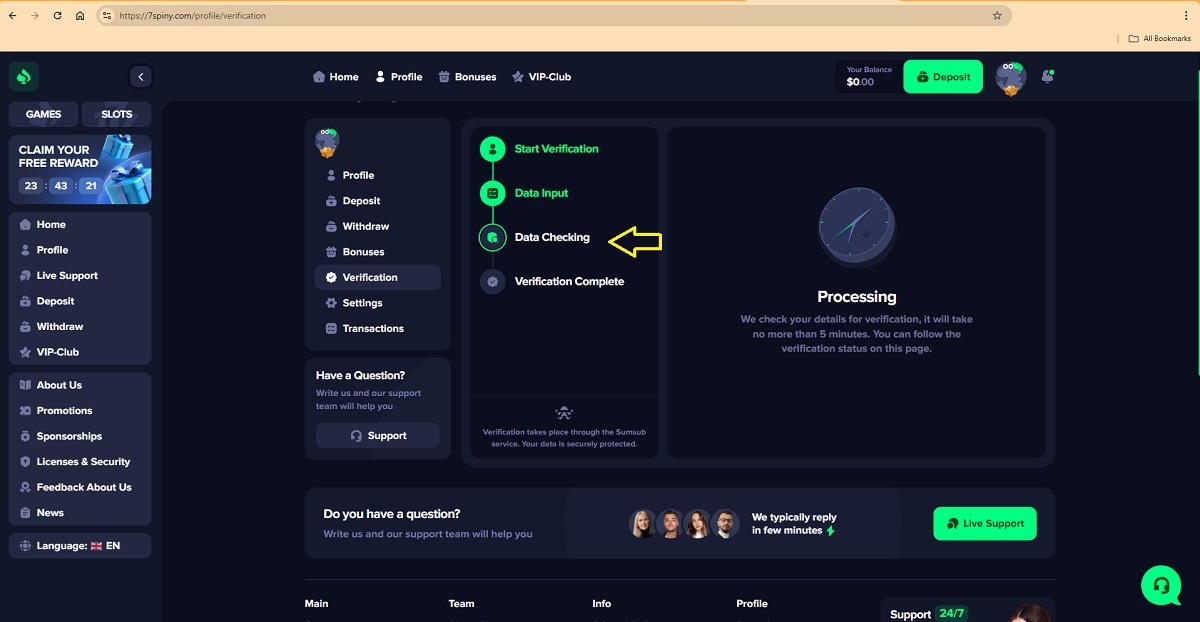Bookmark this page with the star icon

[x=997, y=16]
